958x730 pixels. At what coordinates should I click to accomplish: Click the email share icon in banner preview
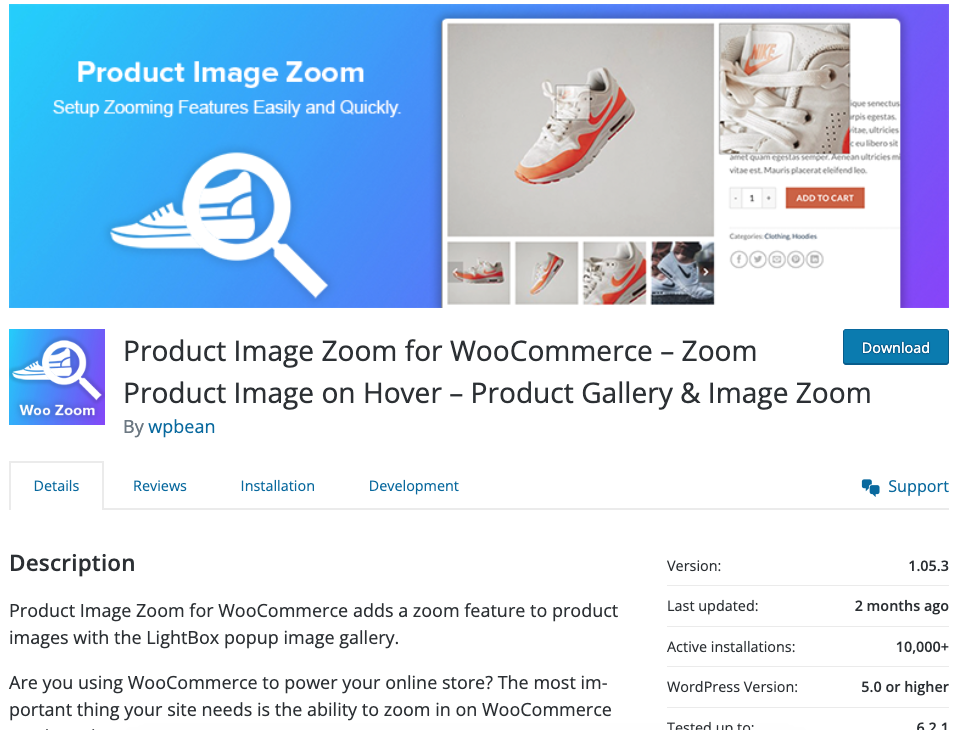(777, 260)
